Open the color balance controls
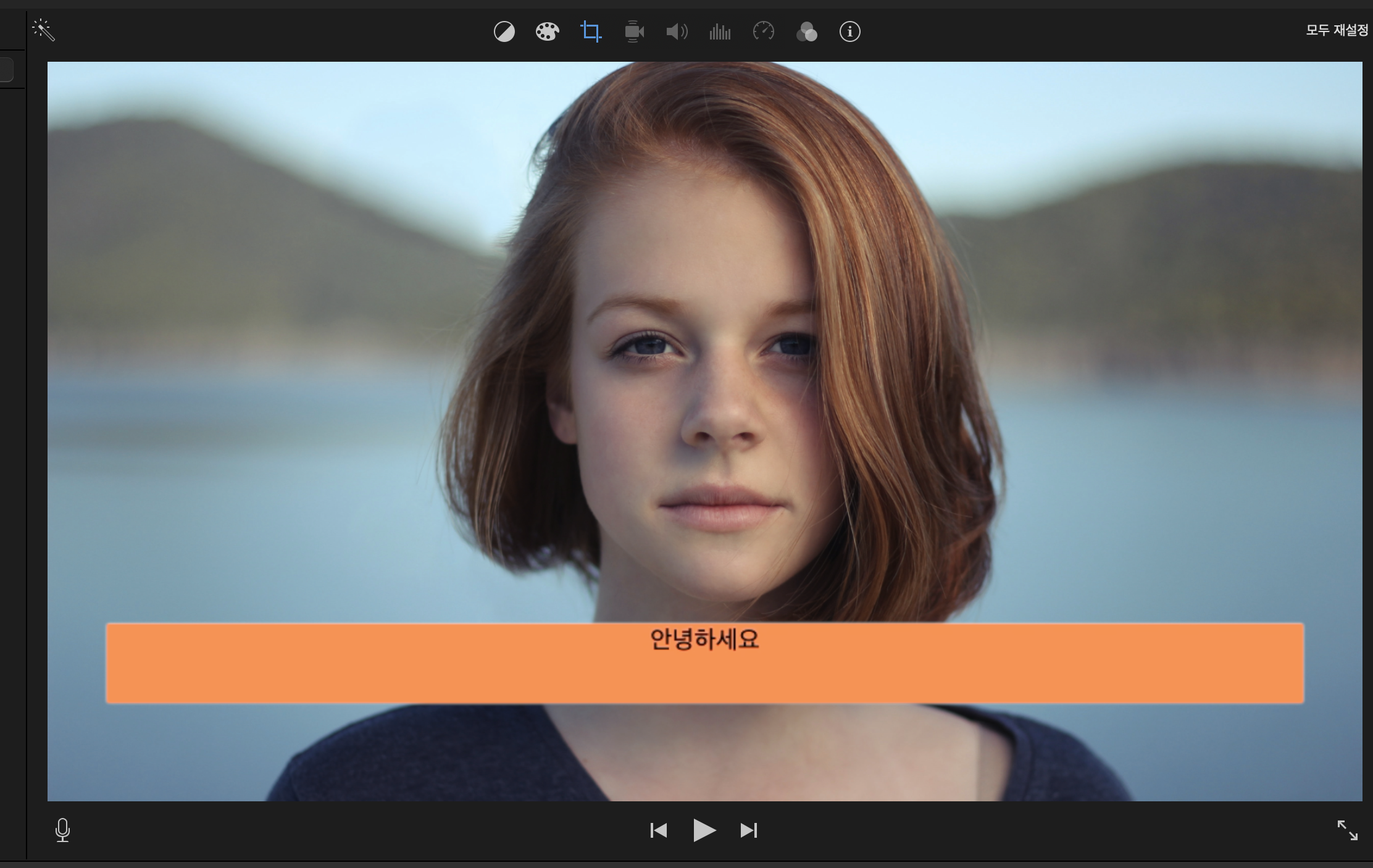The height and width of the screenshot is (868, 1373). (x=504, y=31)
